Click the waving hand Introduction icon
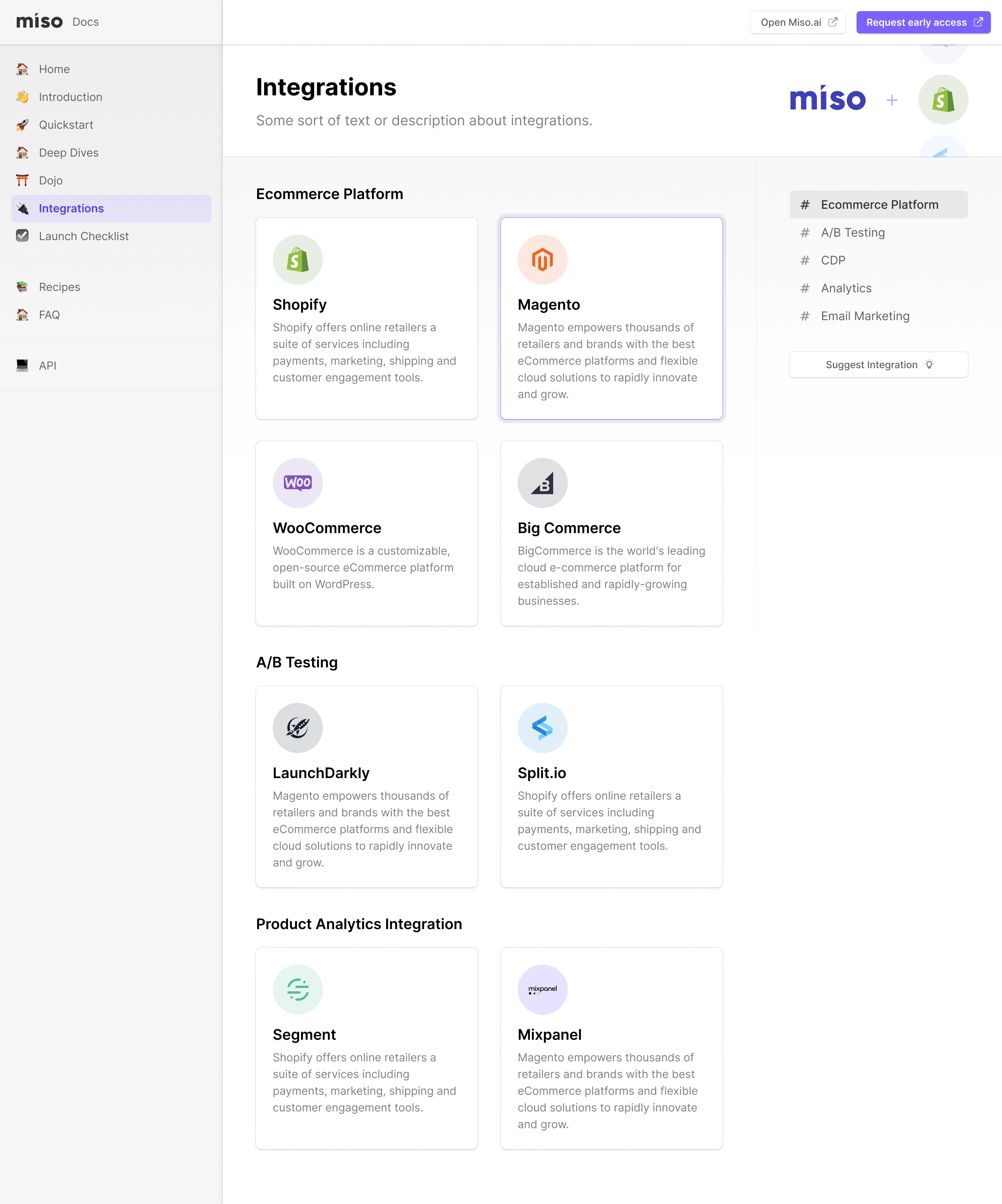 [22, 97]
